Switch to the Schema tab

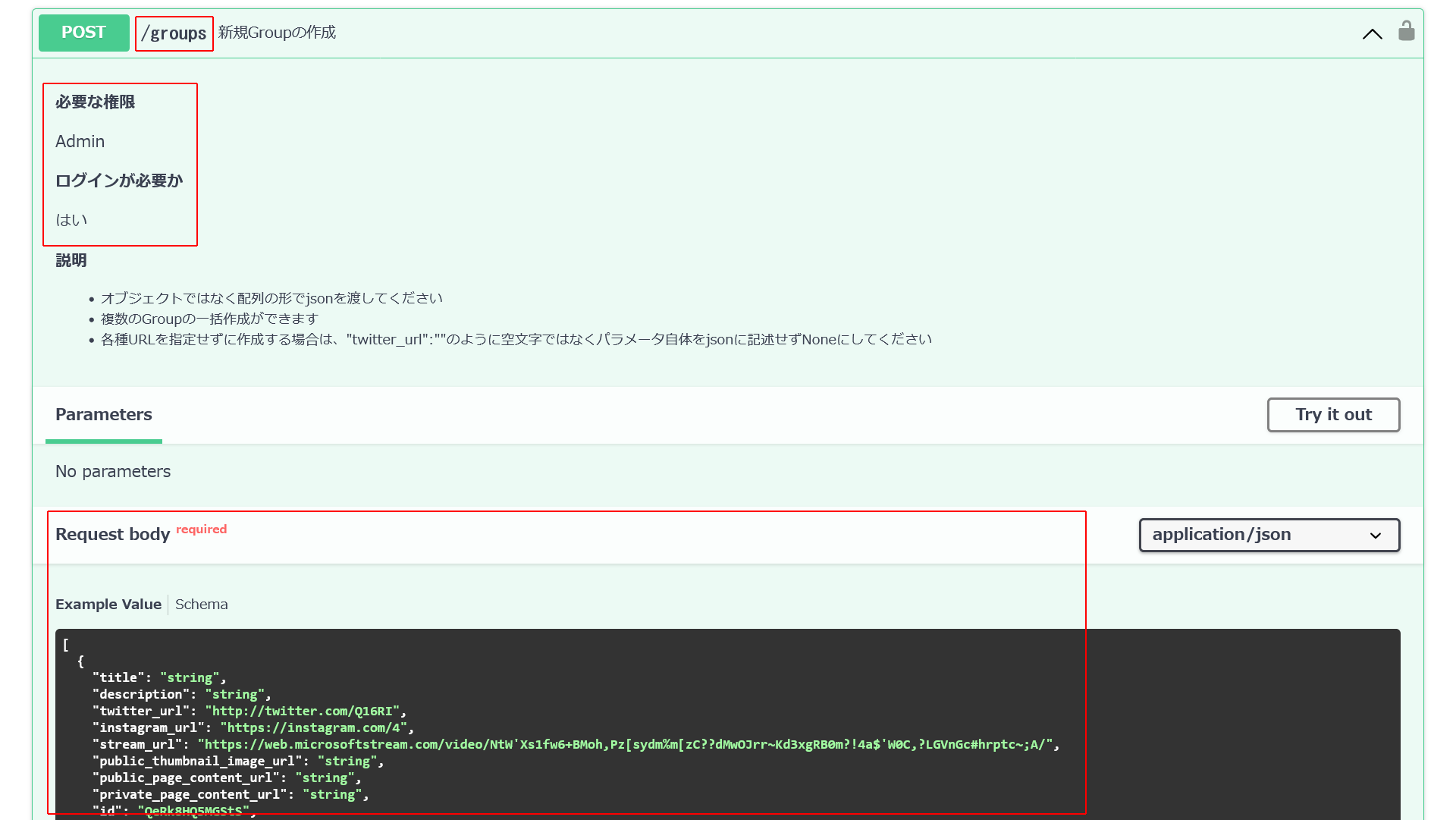tap(201, 605)
